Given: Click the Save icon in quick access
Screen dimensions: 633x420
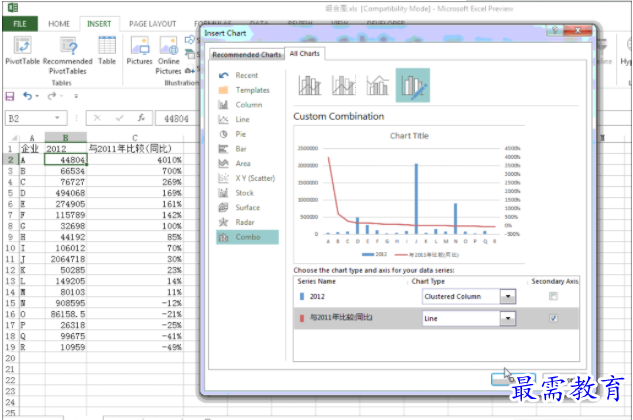Looking at the screenshot, I should click(10, 96).
